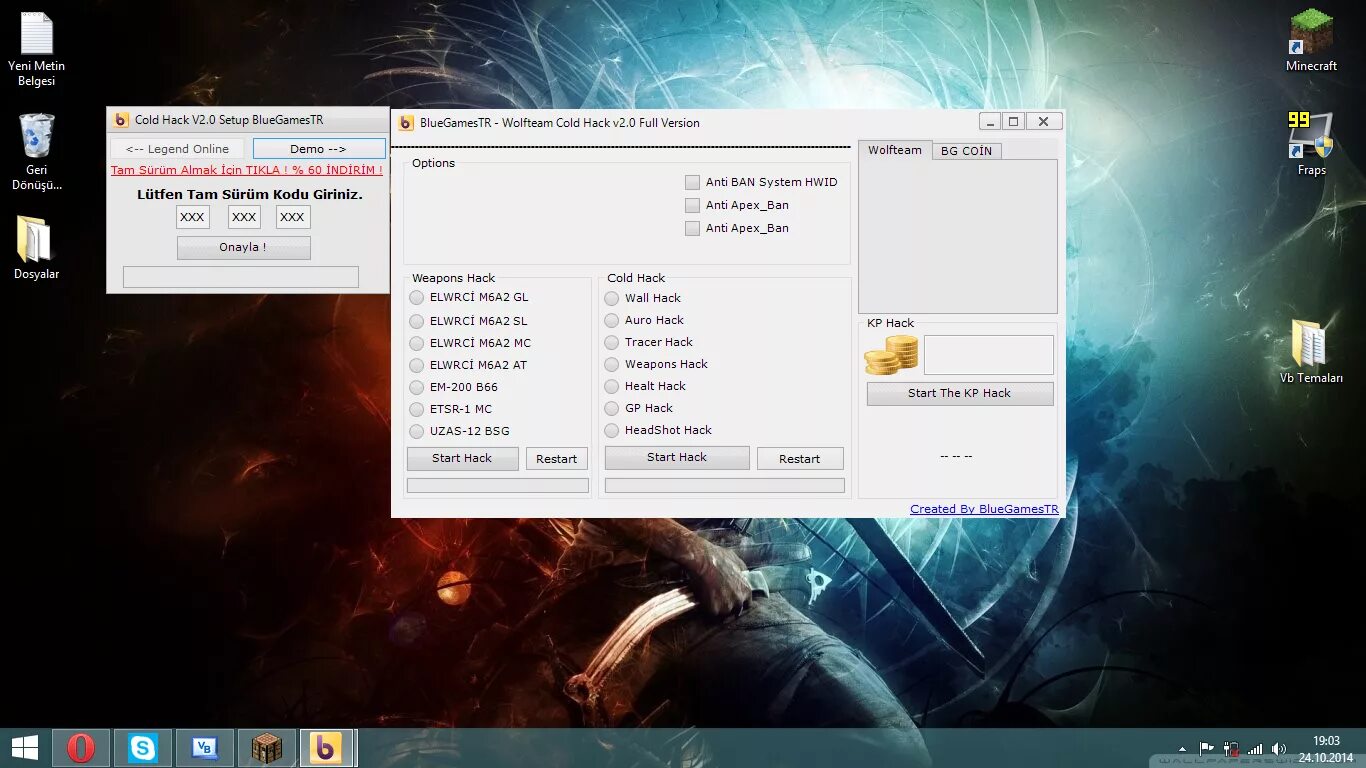Switch to the BG COİN tab

point(966,151)
